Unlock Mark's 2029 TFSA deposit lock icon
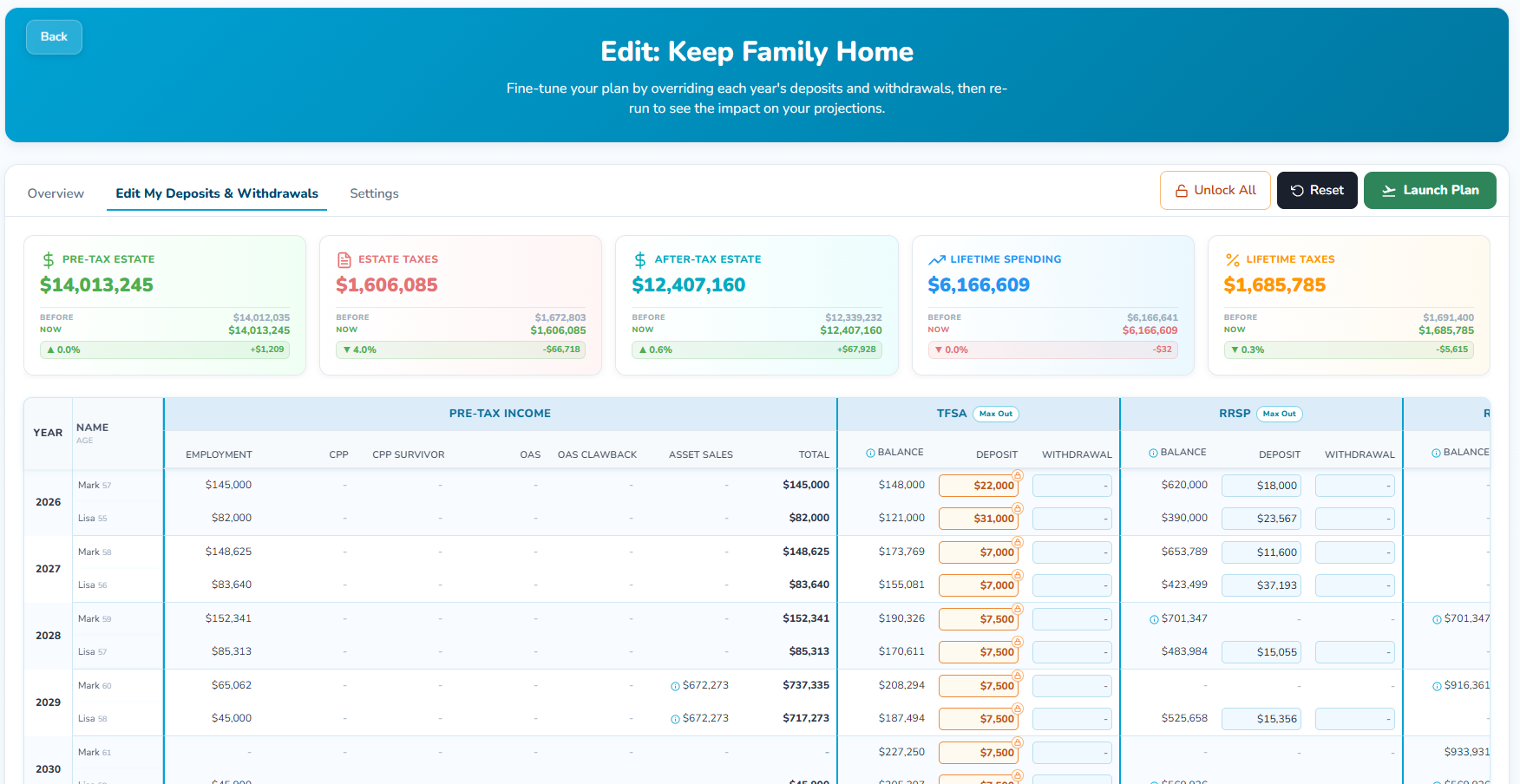The width and height of the screenshot is (1520, 784). pyautogui.click(x=1018, y=676)
